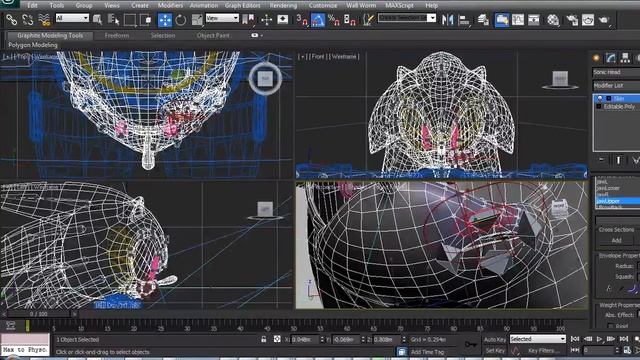Toggle keyboard shortcut override icon
This screenshot has height=360, width=640.
(x=283, y=19)
